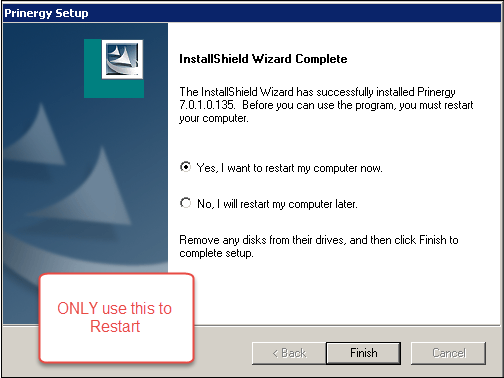Click the version number 7.0.1.0.135

click(x=207, y=105)
